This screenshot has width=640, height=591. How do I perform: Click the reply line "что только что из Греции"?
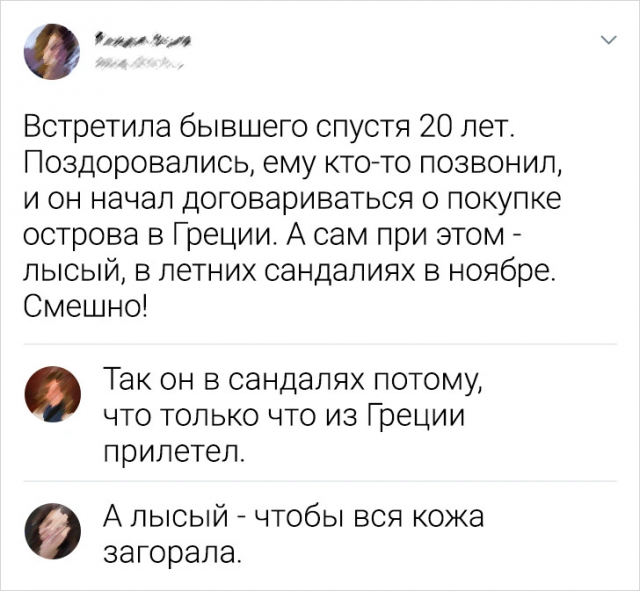(x=285, y=416)
